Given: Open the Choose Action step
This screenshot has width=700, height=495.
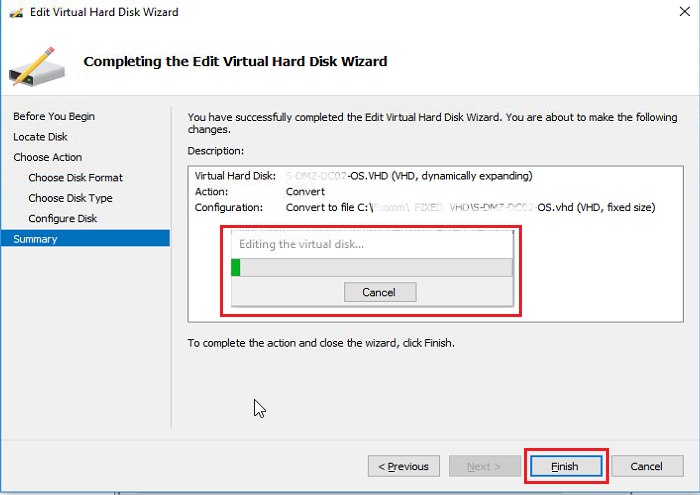Looking at the screenshot, I should (x=48, y=157).
